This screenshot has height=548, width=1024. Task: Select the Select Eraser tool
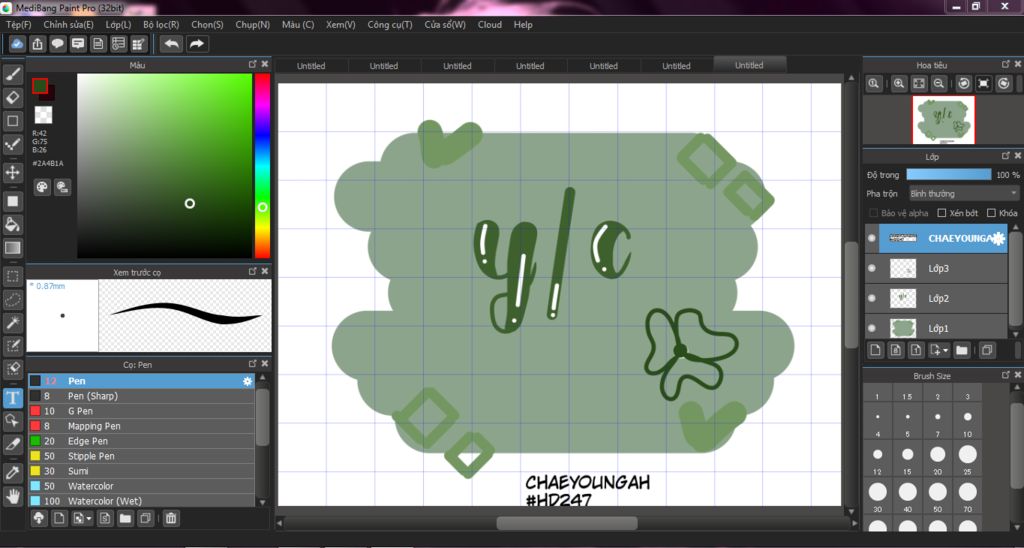click(12, 369)
